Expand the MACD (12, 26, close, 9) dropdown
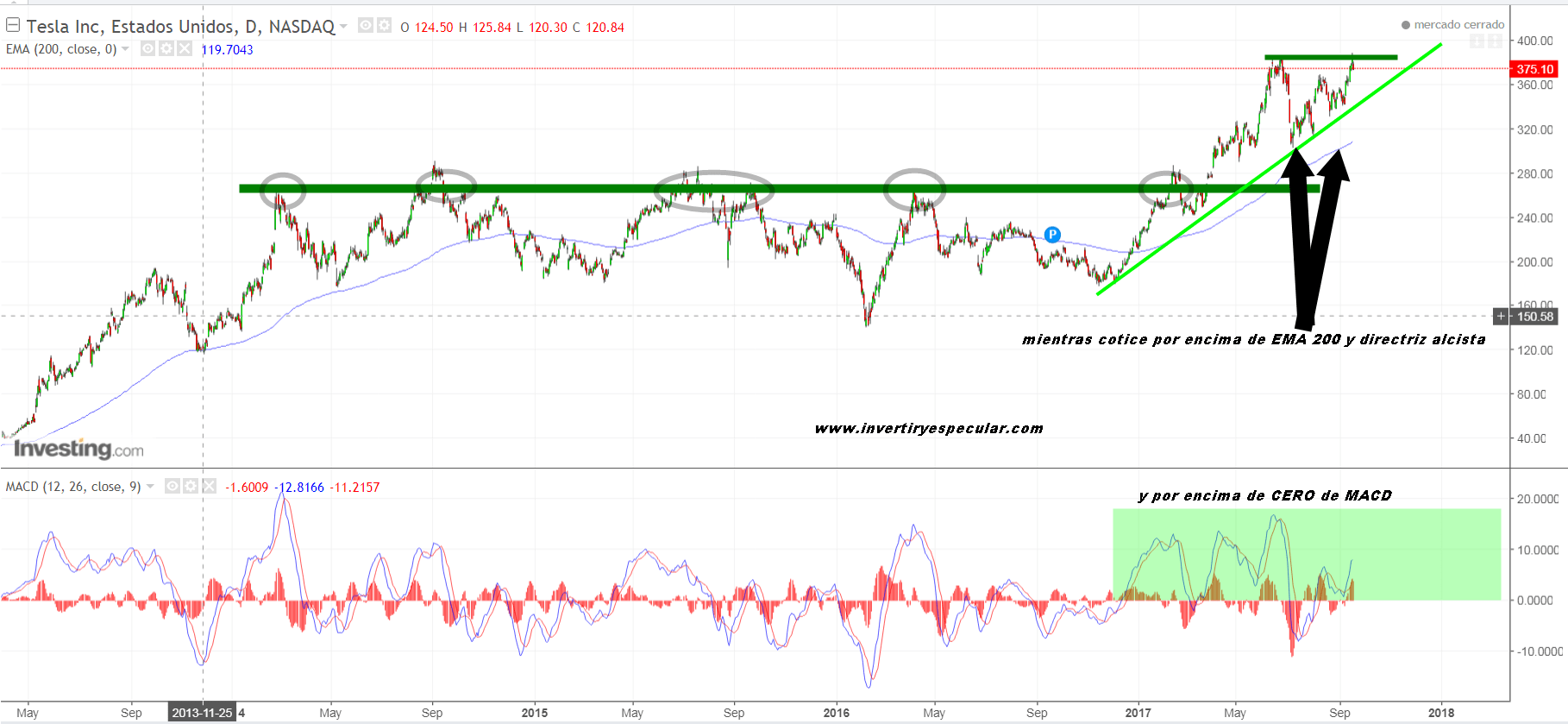 (150, 487)
